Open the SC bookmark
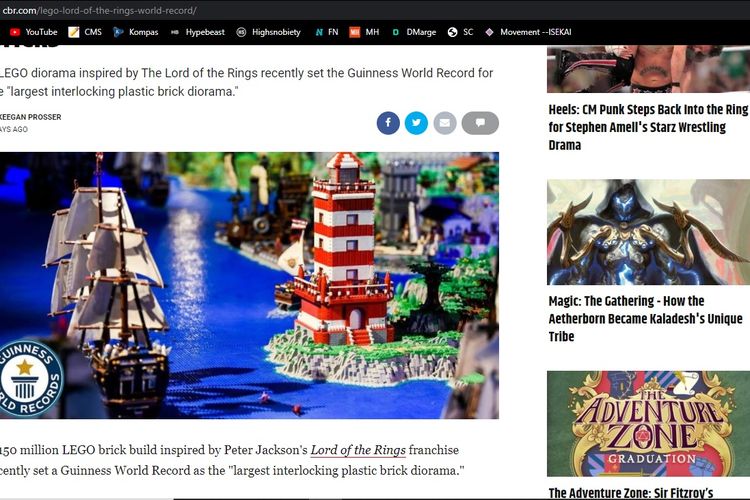 point(461,32)
